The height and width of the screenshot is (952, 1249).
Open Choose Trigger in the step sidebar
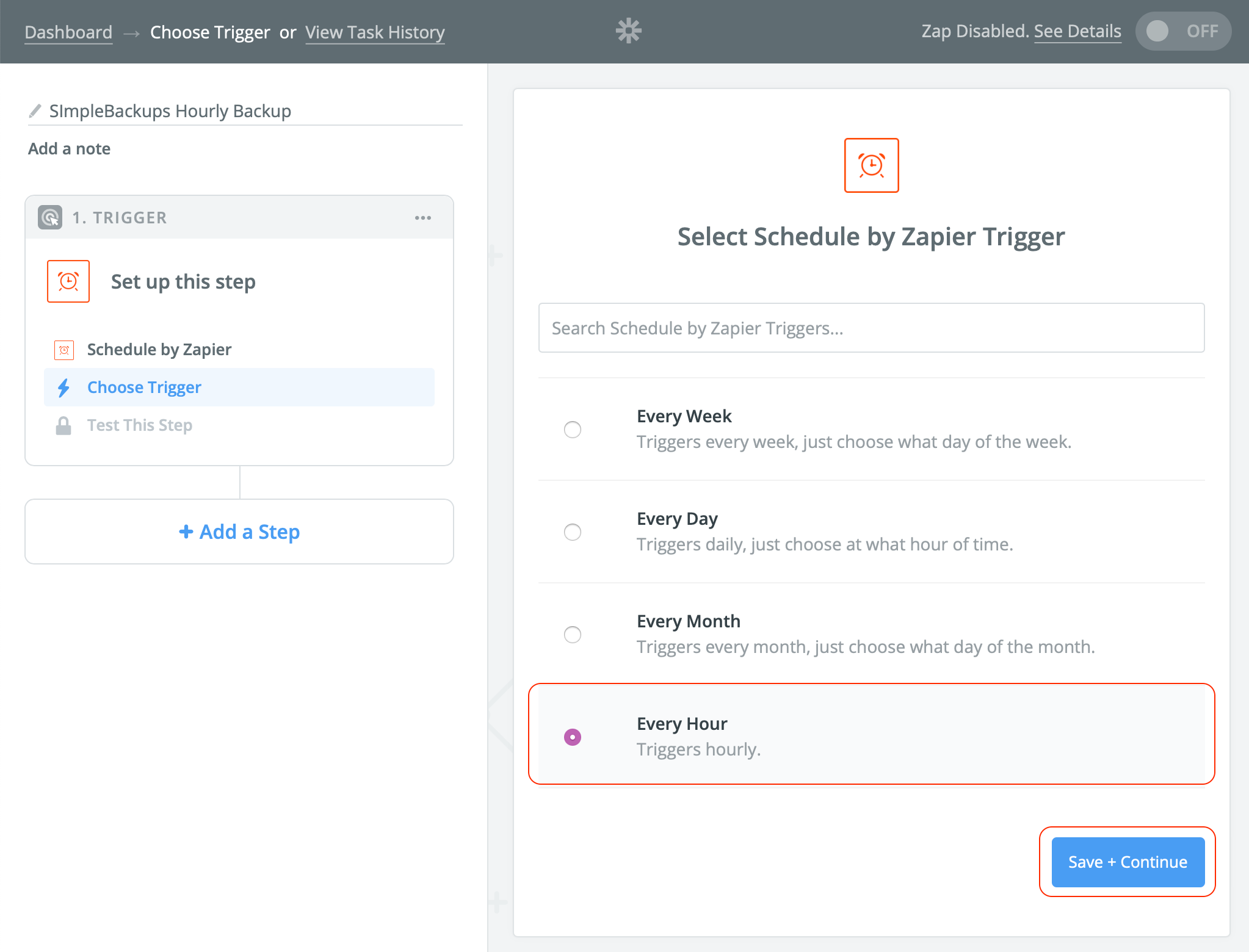pyautogui.click(x=144, y=387)
